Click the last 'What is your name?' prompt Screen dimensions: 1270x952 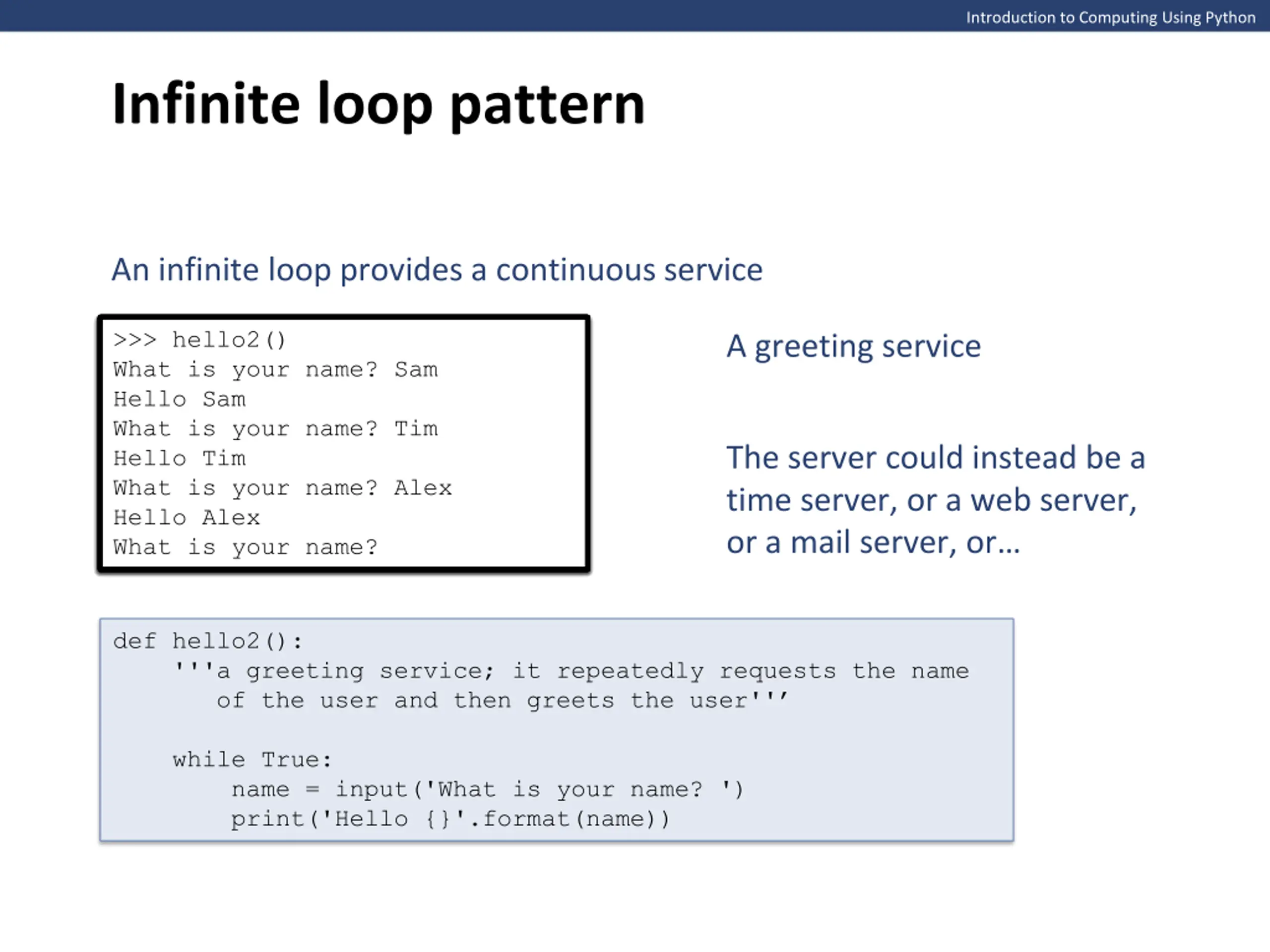[x=245, y=547]
